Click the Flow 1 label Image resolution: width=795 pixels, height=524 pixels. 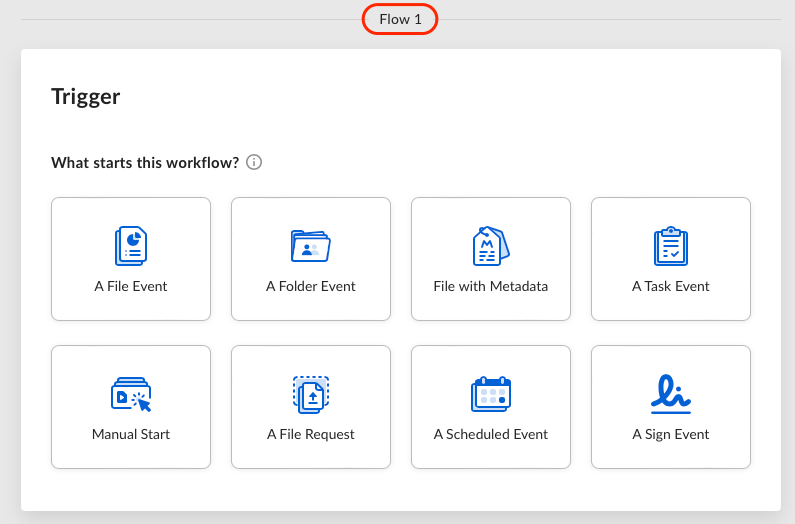tap(400, 19)
